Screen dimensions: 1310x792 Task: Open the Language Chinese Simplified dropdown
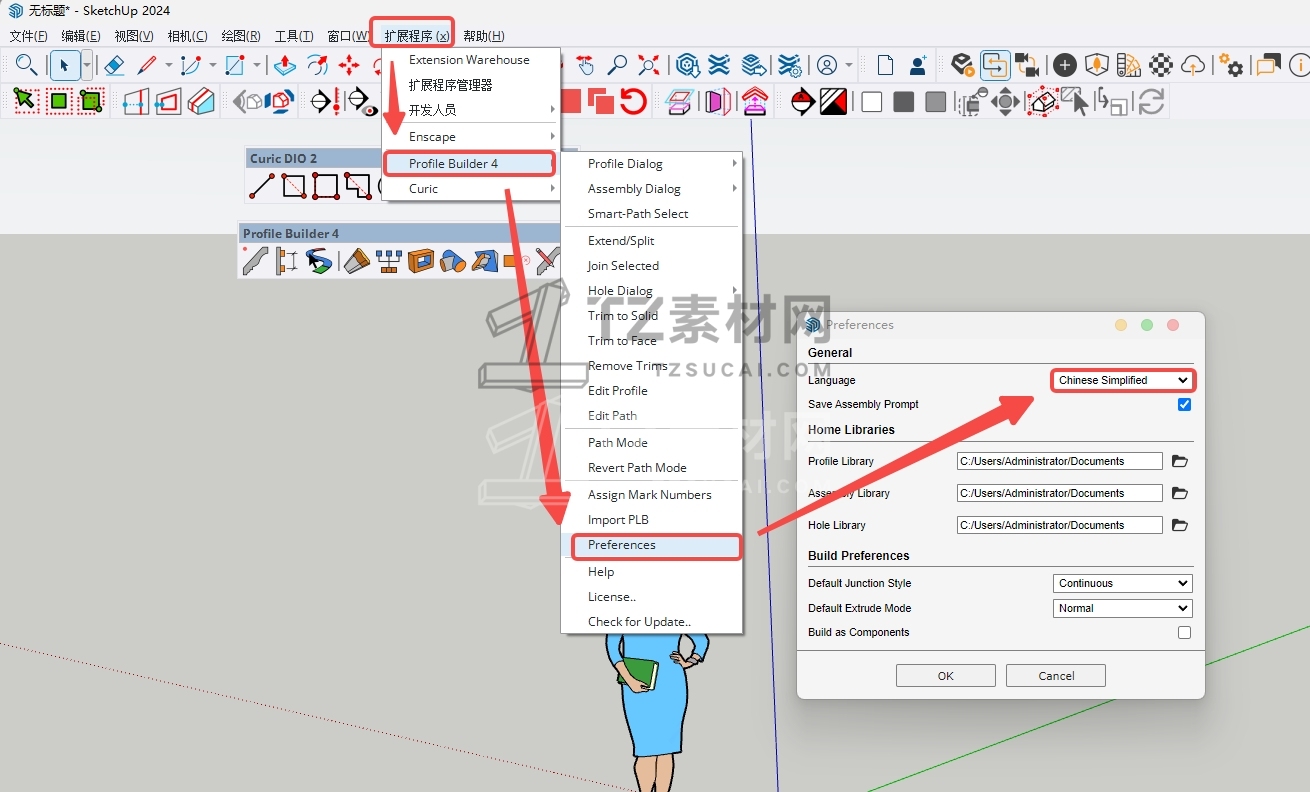click(x=1123, y=380)
